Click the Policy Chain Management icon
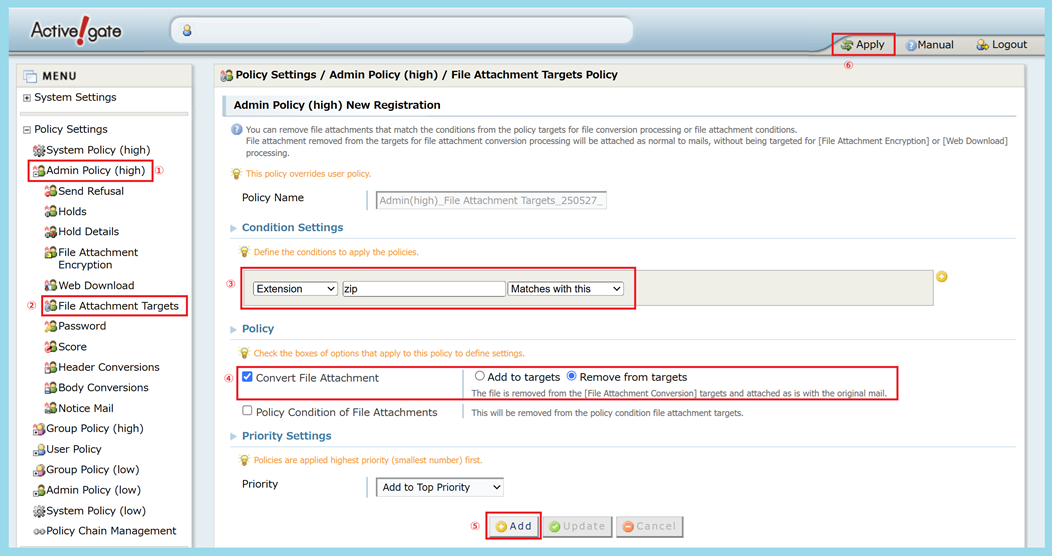Image resolution: width=1052 pixels, height=556 pixels. 39,531
